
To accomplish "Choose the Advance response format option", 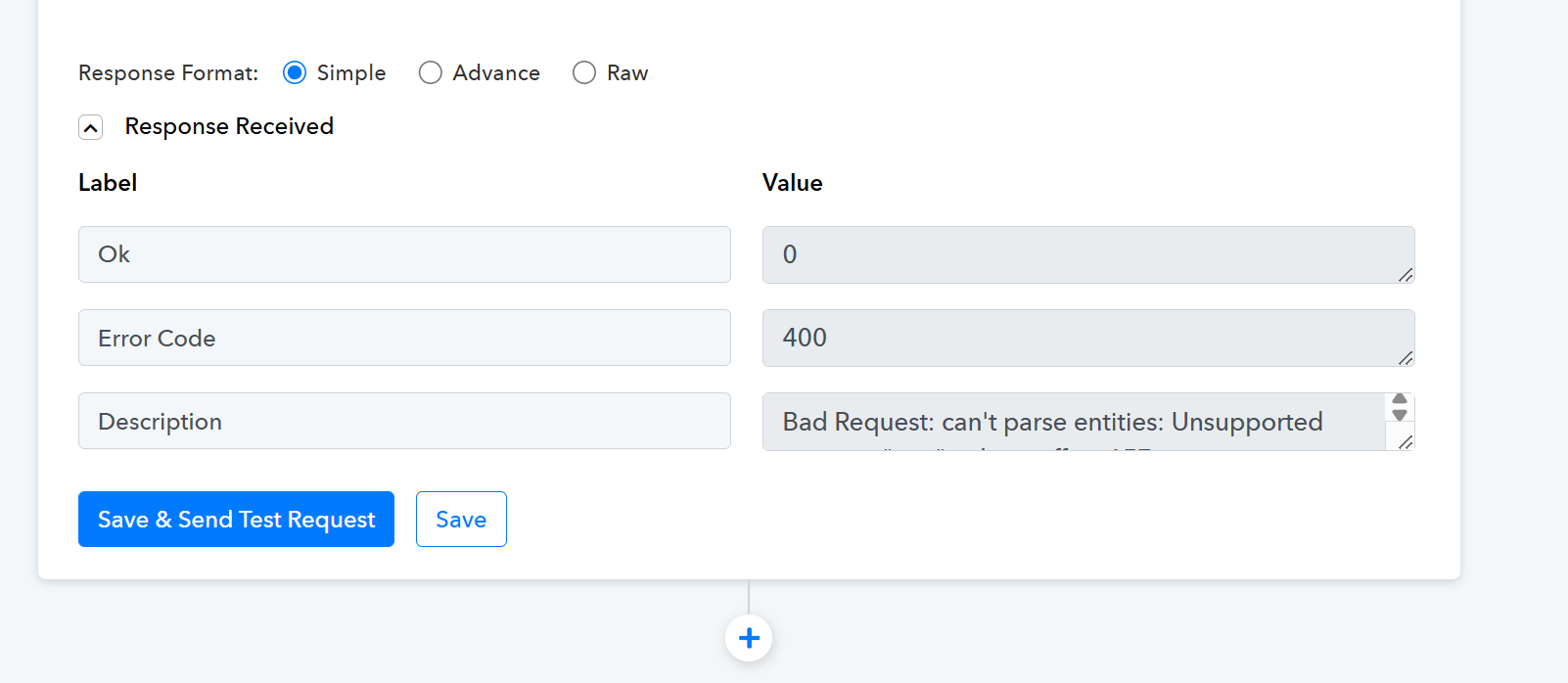I will [x=431, y=73].
